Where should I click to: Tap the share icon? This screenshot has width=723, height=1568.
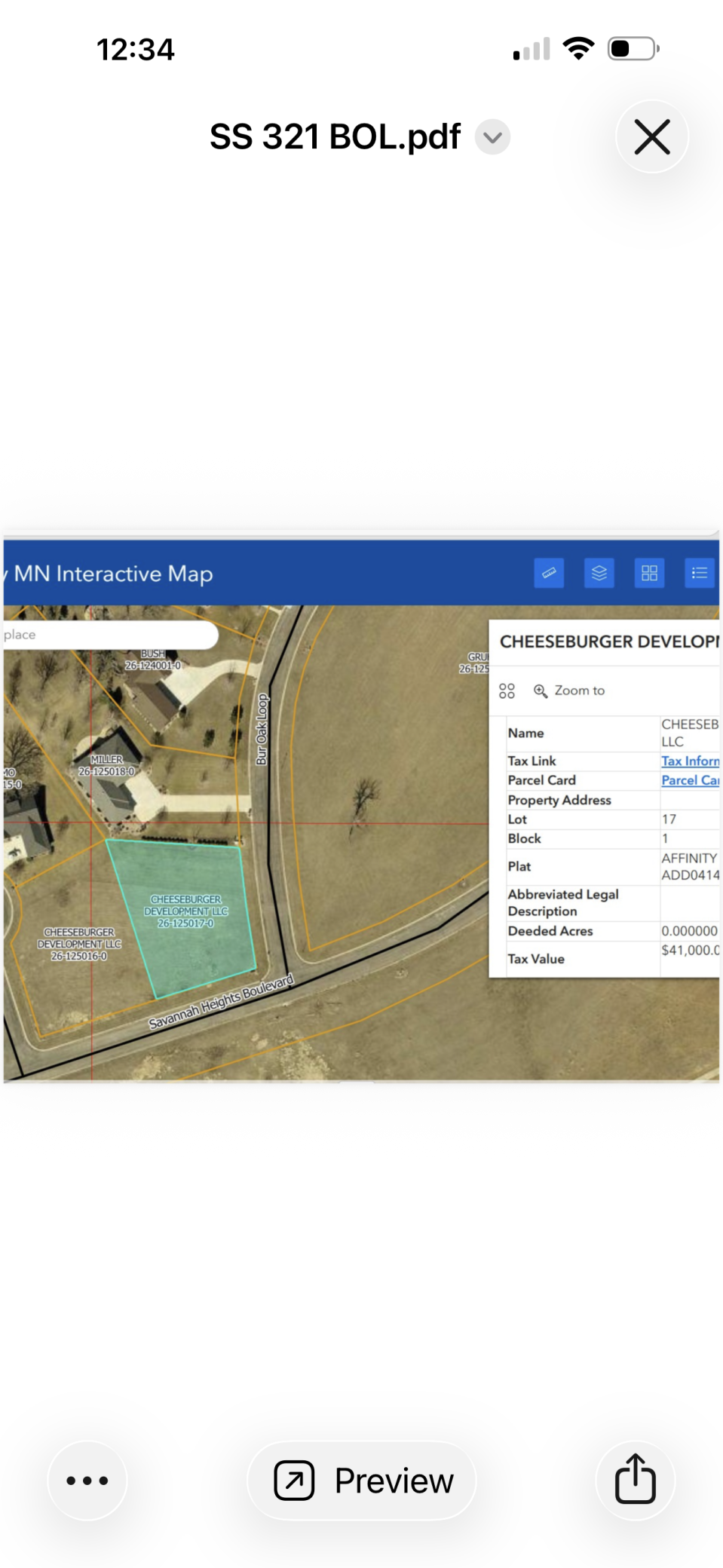[635, 1480]
